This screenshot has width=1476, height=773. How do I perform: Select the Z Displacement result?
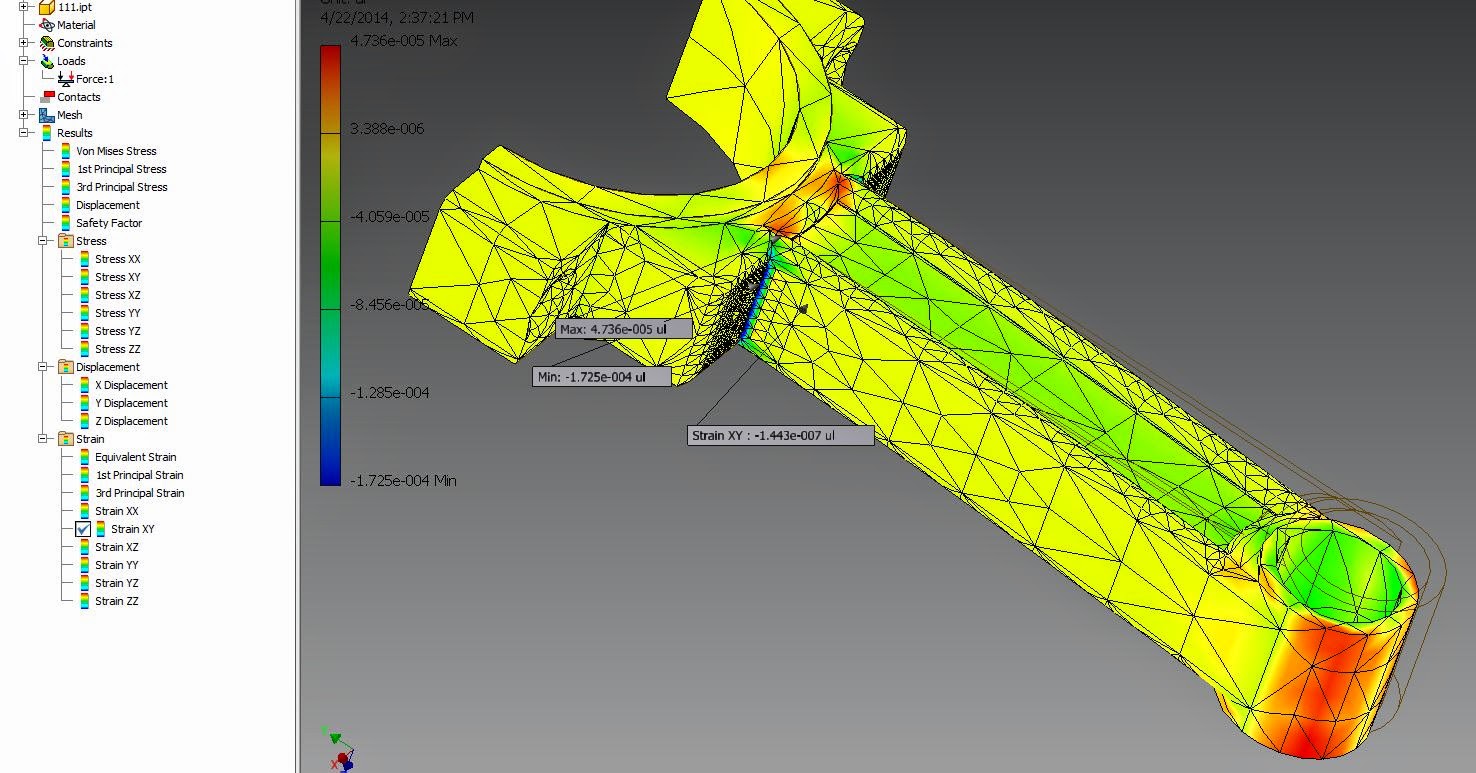tap(131, 421)
